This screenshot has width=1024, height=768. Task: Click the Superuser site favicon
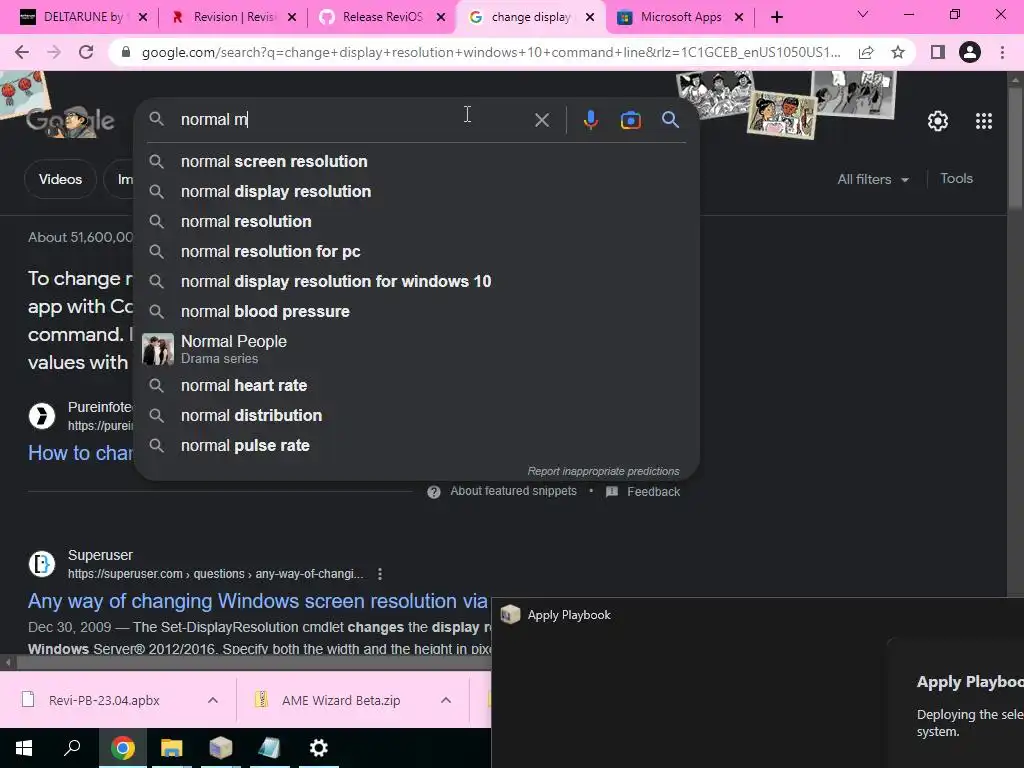click(x=42, y=564)
